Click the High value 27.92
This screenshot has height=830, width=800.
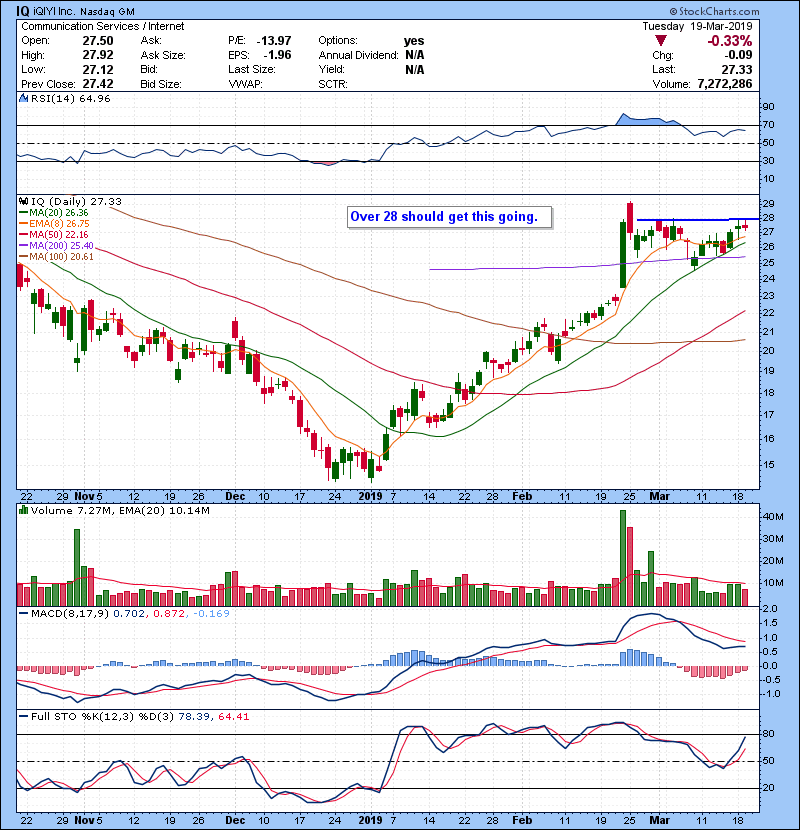(98, 55)
